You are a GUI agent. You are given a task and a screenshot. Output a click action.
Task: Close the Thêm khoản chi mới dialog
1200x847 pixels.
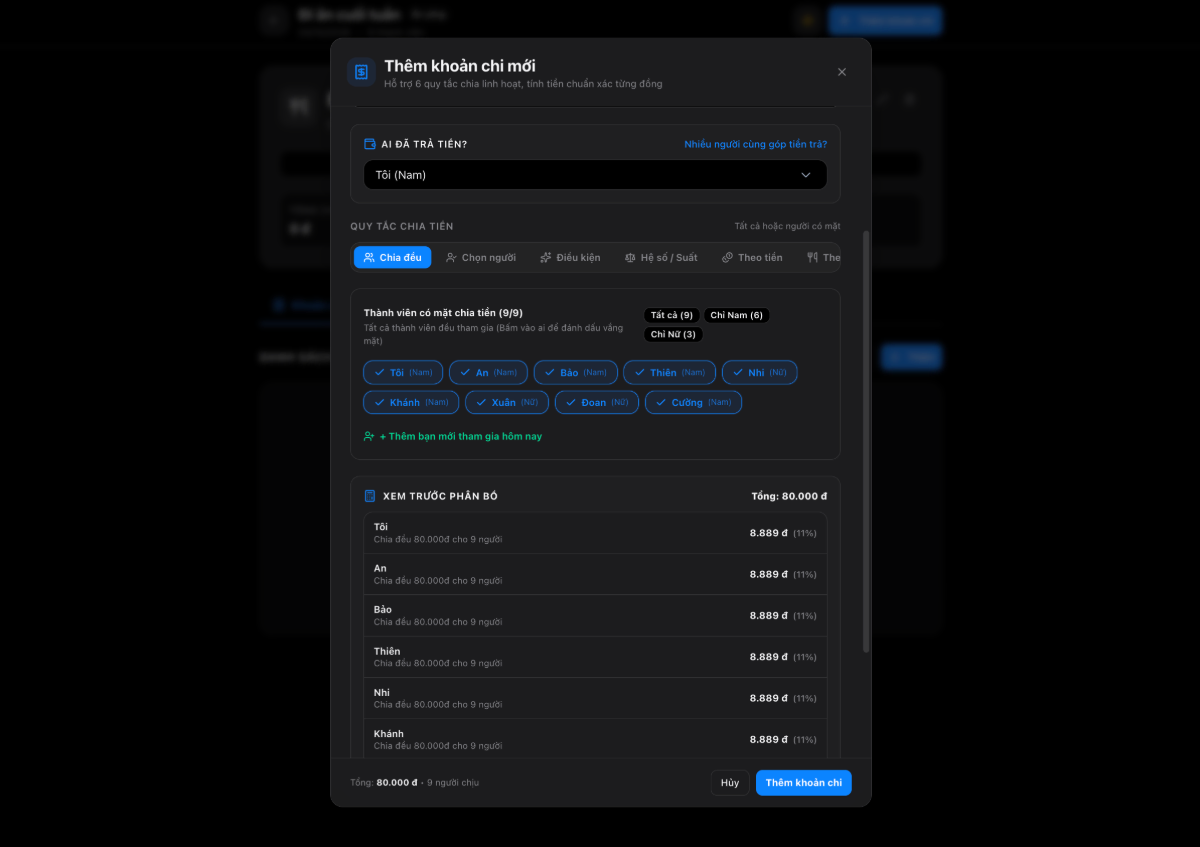(842, 72)
